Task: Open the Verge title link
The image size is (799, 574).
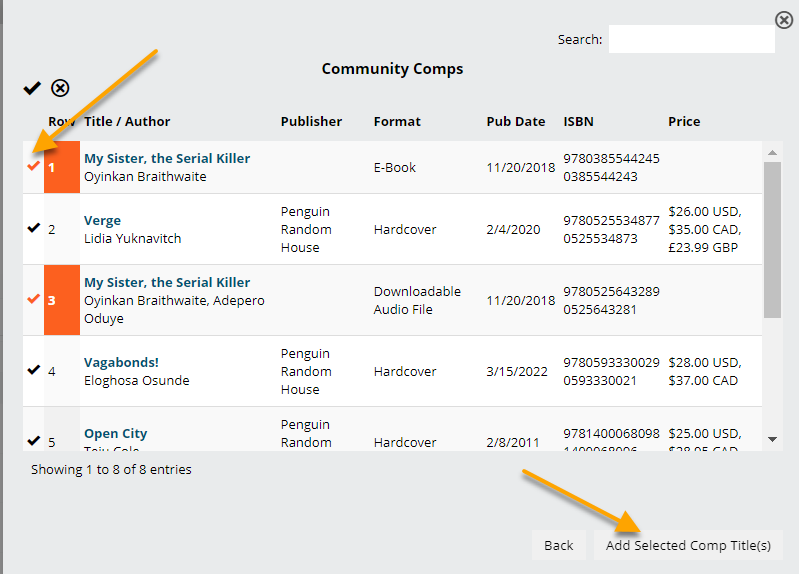Action: pos(102,221)
